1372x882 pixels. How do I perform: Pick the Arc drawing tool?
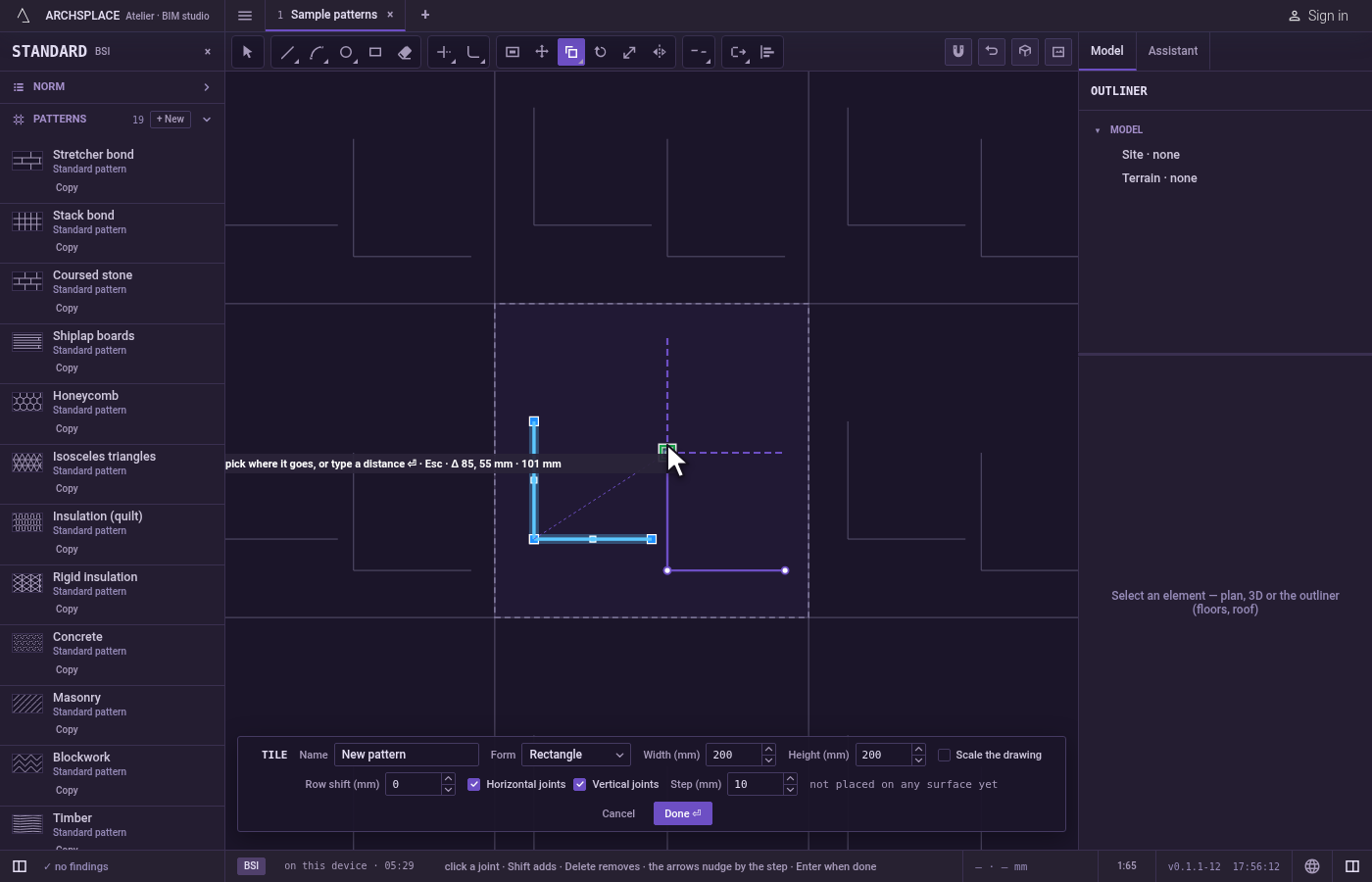click(x=317, y=52)
